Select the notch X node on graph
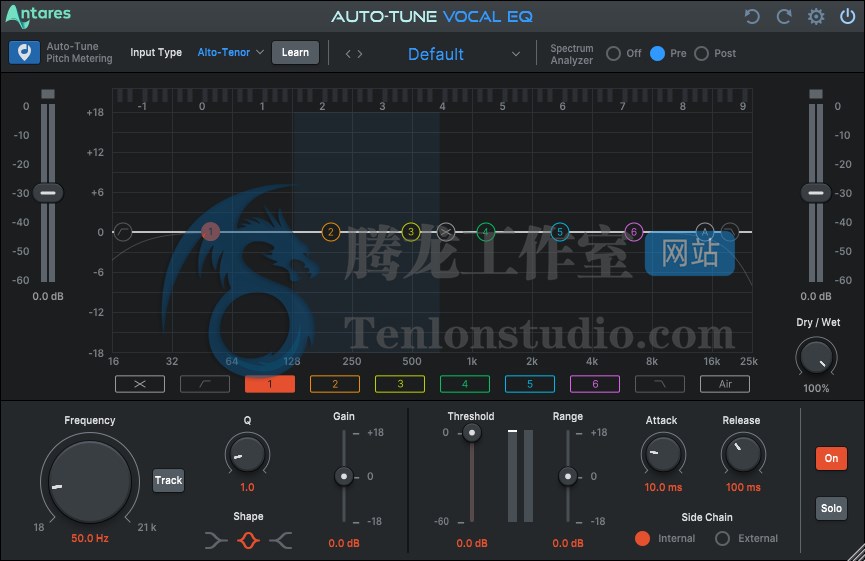The image size is (865, 561). click(446, 232)
